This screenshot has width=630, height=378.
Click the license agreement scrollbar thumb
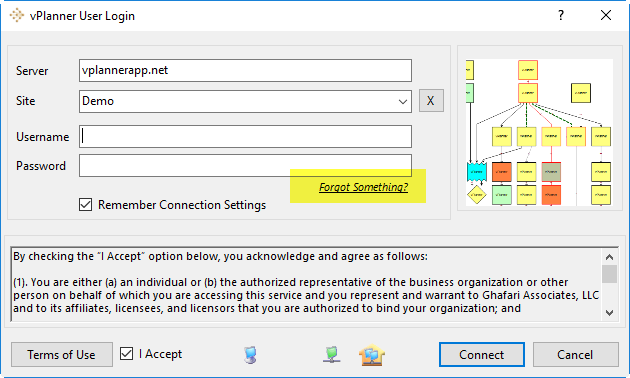[x=609, y=274]
